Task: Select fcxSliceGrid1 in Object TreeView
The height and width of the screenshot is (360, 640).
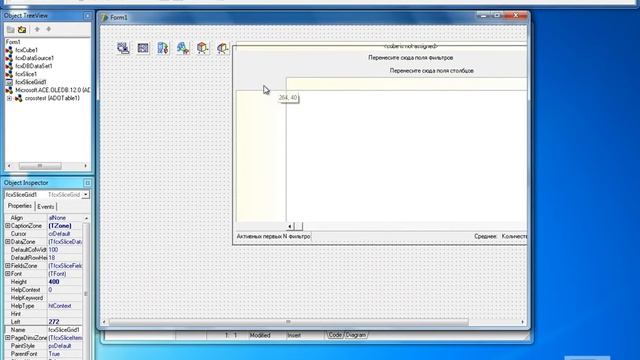Action: [31, 82]
